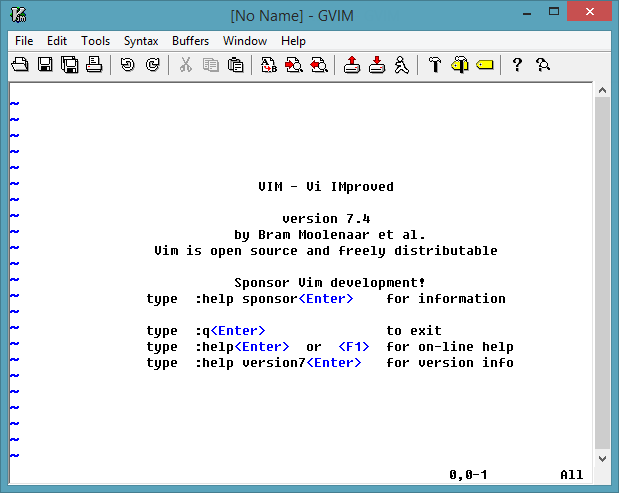Click the Redo toolbar icon
The image size is (619, 493).
pos(152,65)
